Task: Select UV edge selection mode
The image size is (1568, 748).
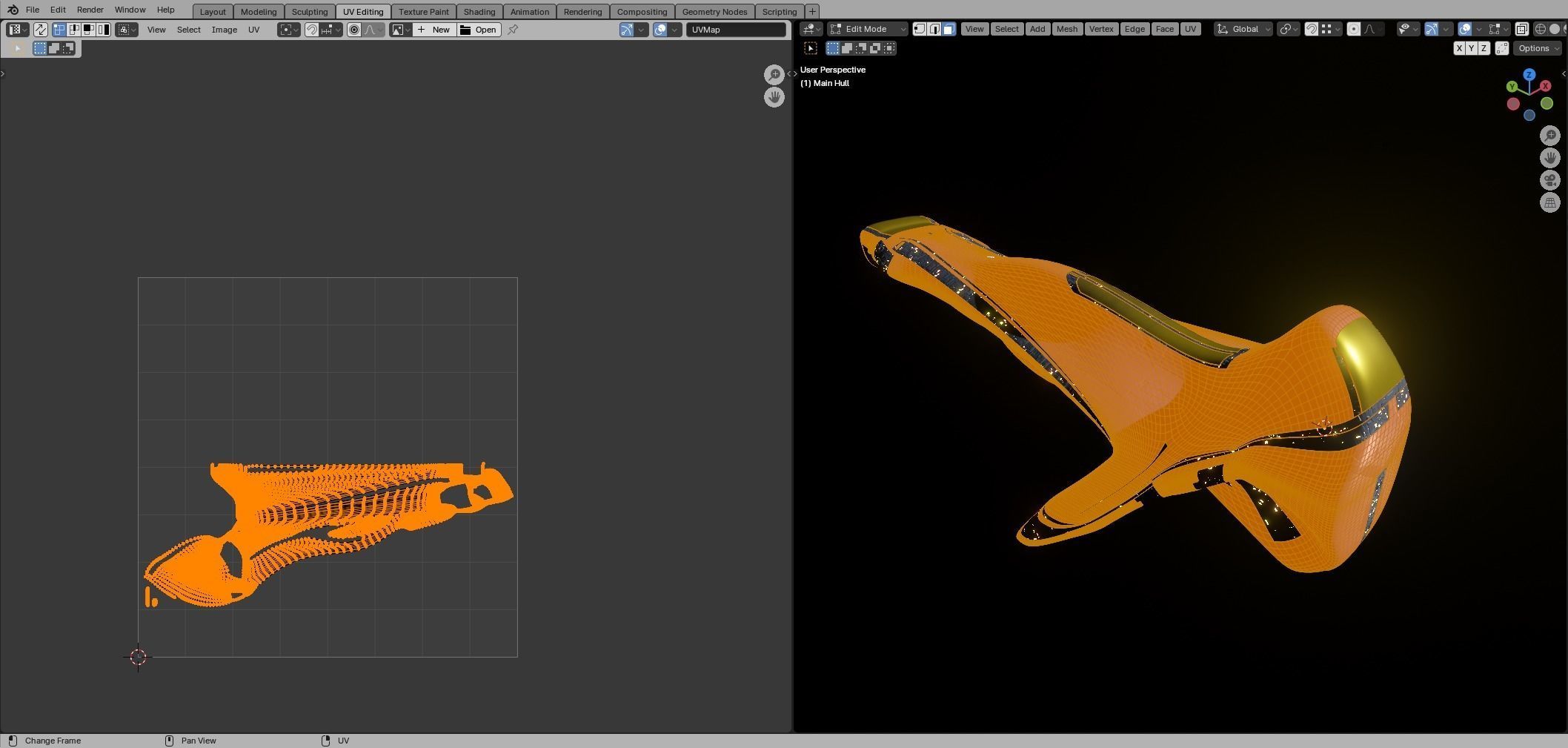Action: pos(74,30)
